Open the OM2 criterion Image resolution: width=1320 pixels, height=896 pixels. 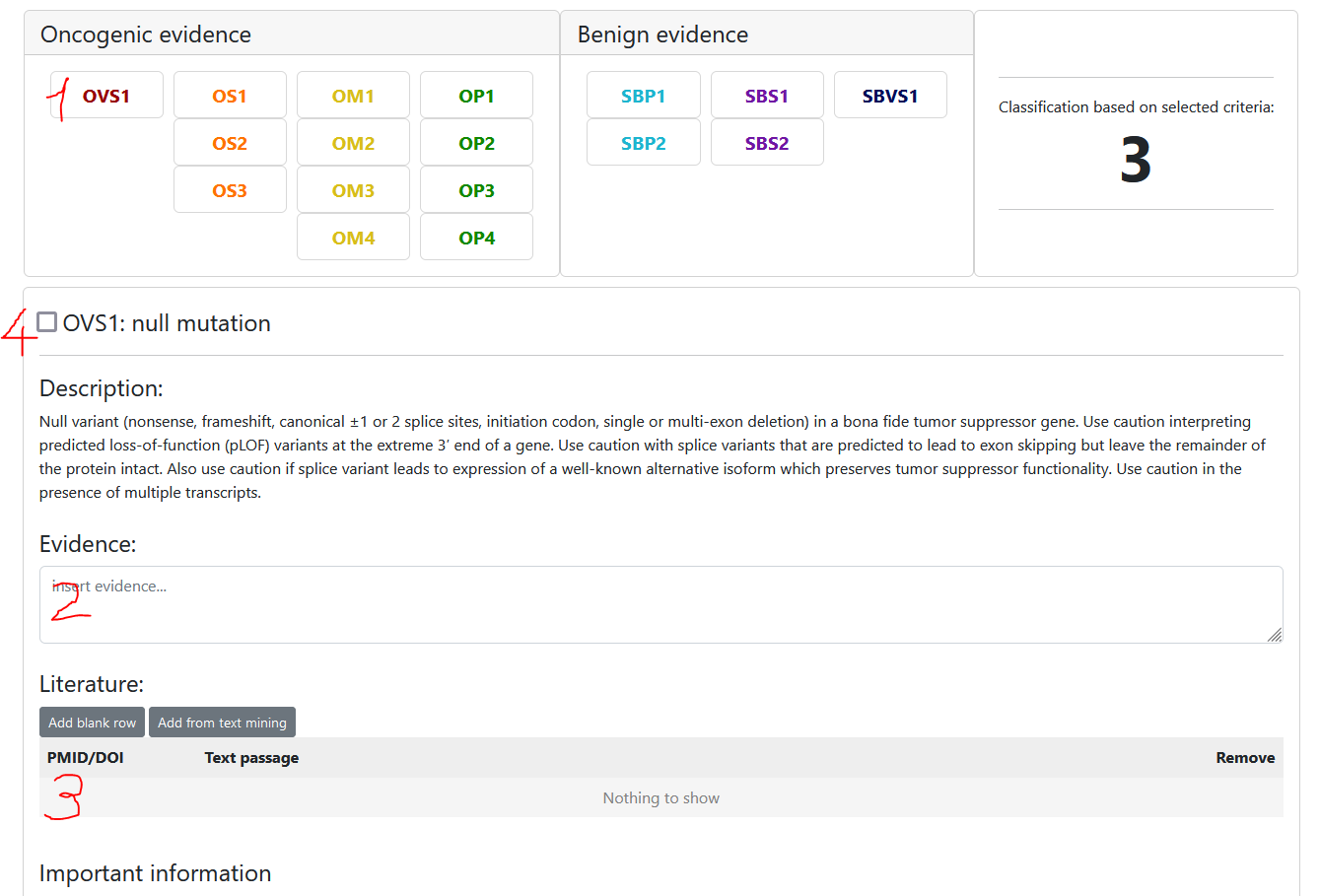coord(353,143)
